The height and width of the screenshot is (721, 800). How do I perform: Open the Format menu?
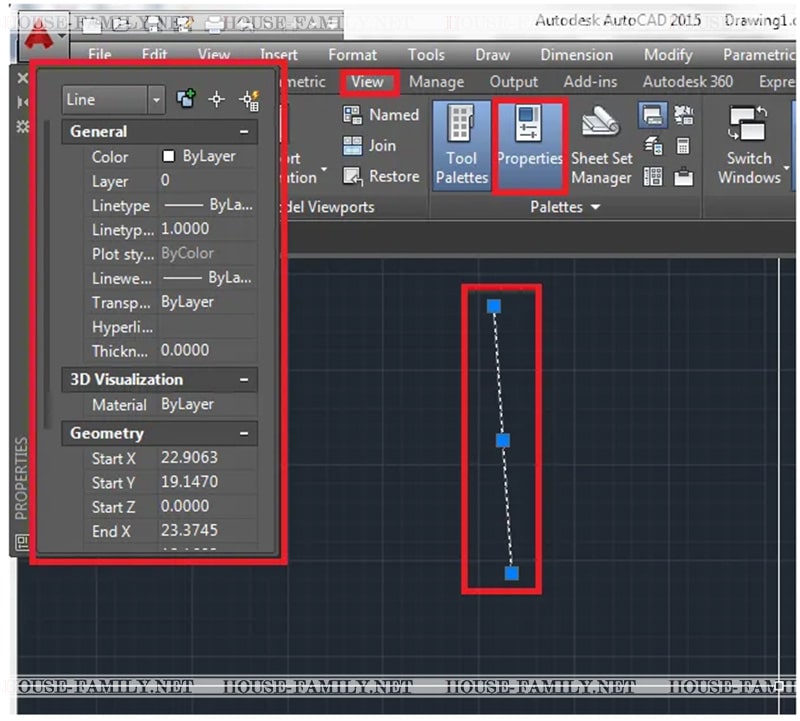pos(353,55)
